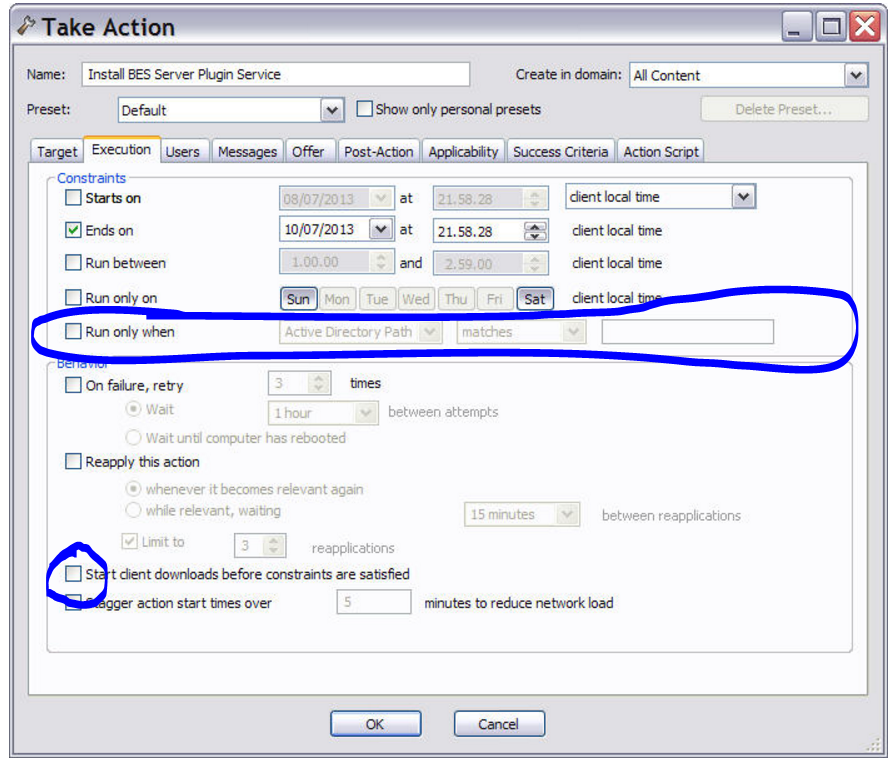Screen dimensions: 895x758
Task: Toggle the Fri day button
Action: point(495,299)
